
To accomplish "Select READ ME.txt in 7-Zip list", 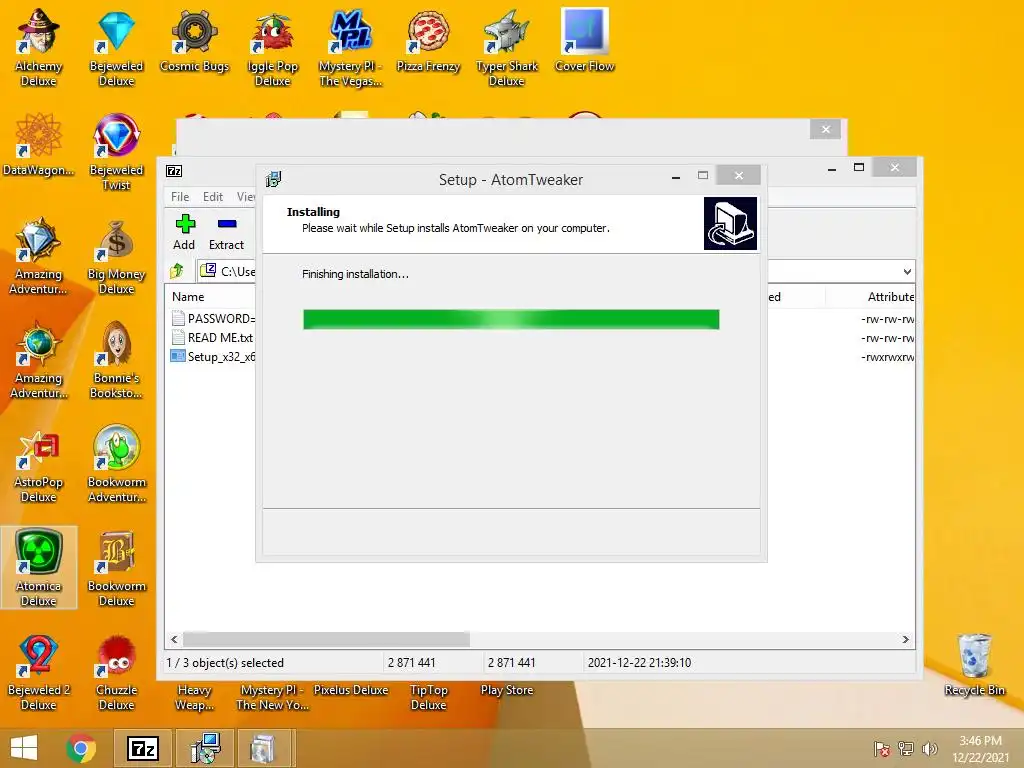I will (213, 338).
